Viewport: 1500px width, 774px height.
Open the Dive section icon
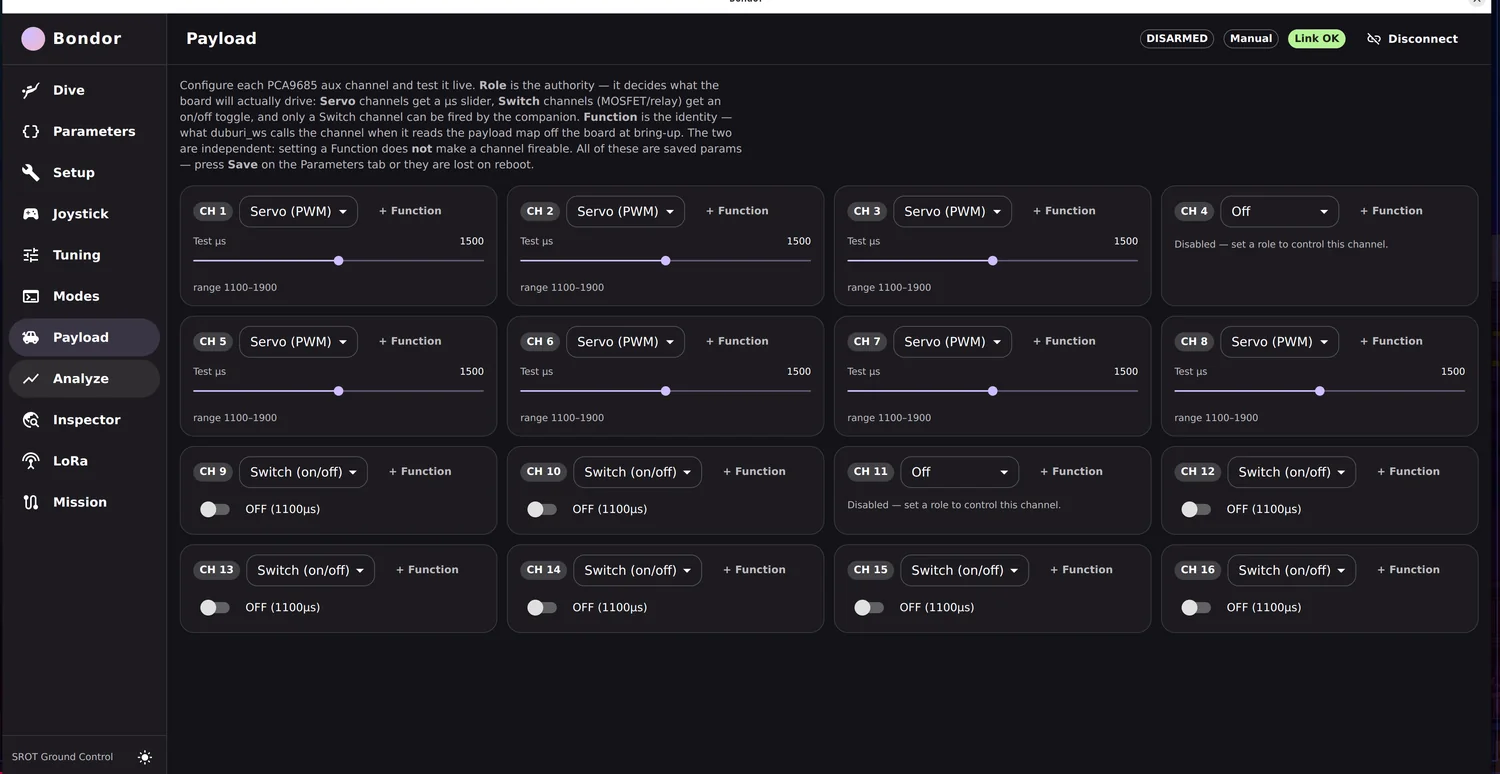(x=31, y=90)
